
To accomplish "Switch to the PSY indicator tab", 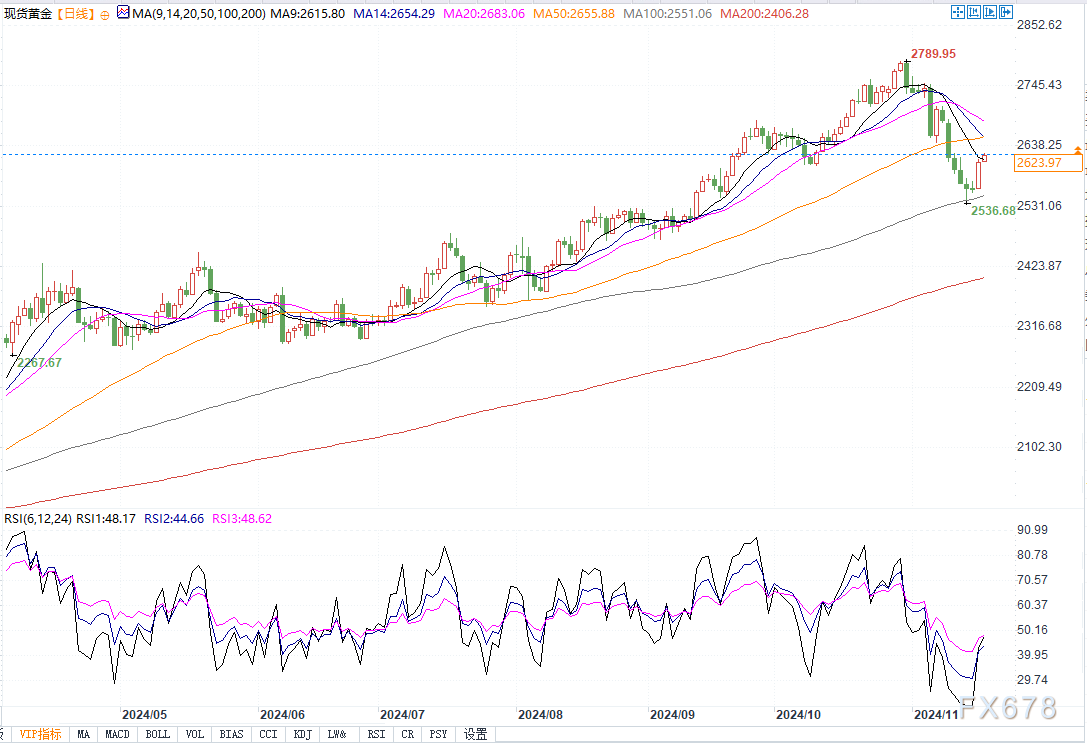I will tap(438, 734).
